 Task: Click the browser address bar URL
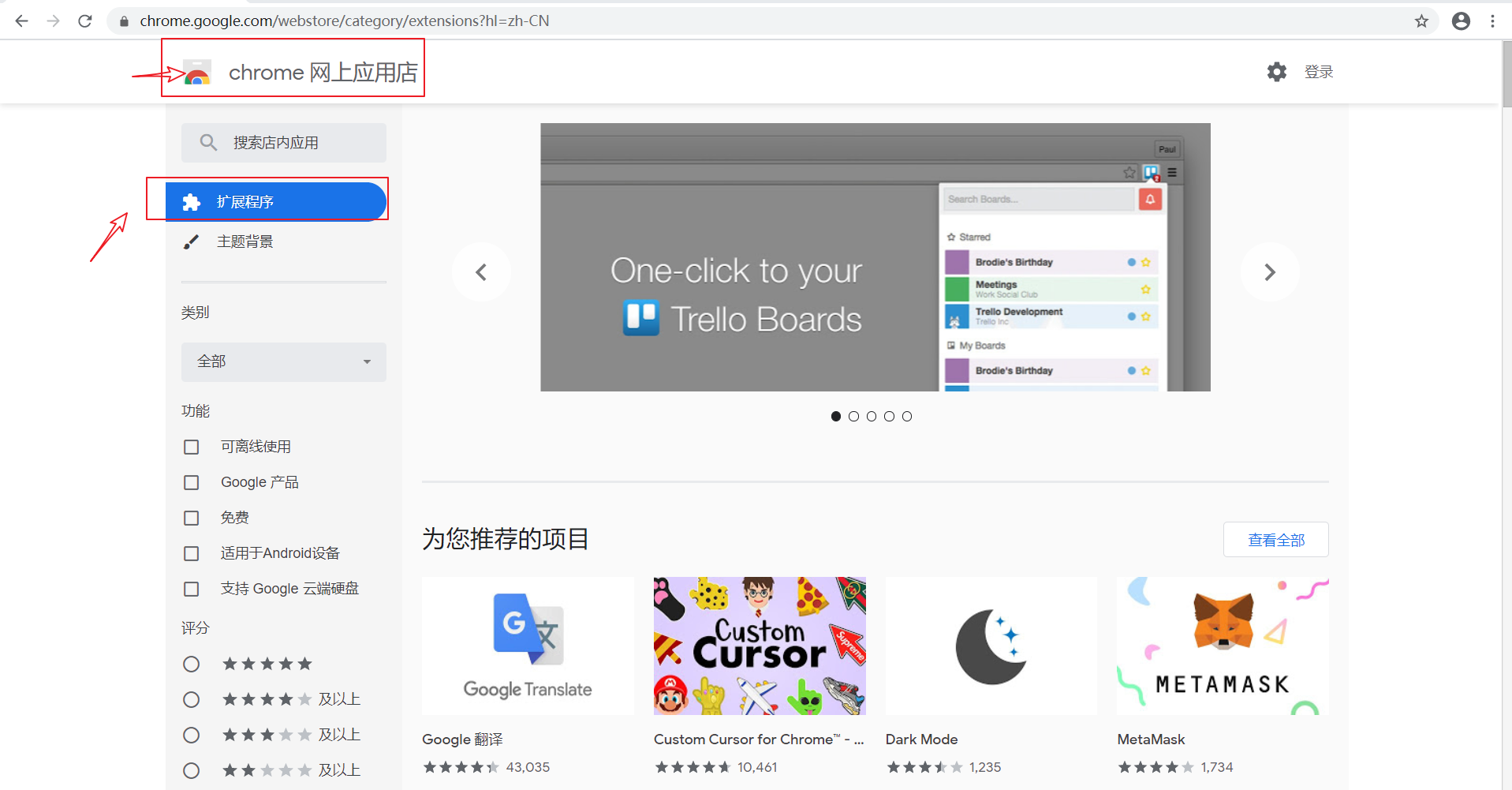pos(345,21)
